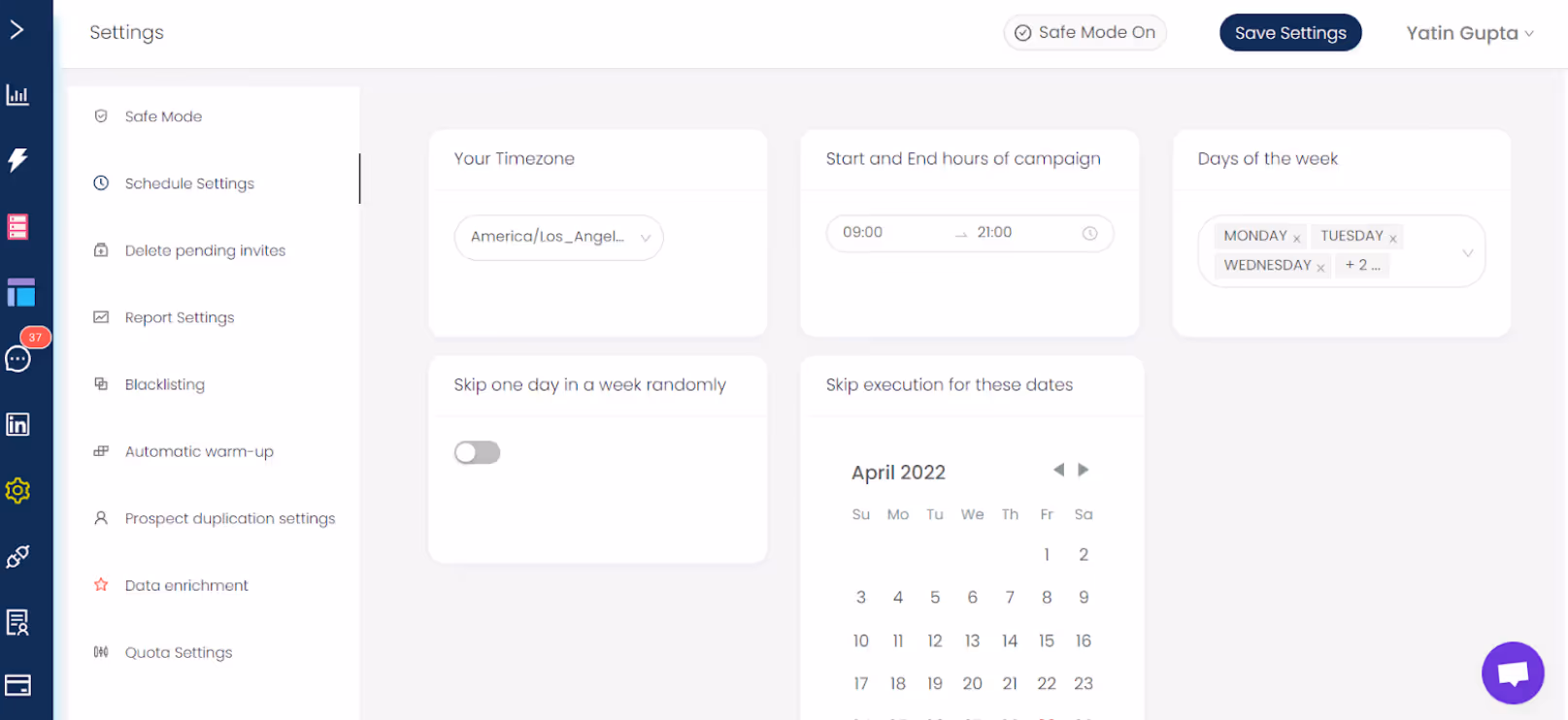Switch to Blacklisting settings
The width and height of the screenshot is (1568, 720).
pyautogui.click(x=164, y=384)
